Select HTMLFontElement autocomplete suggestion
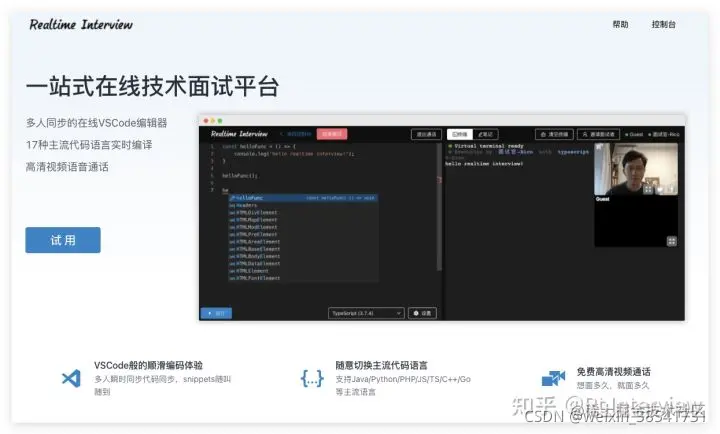 click(x=304, y=278)
